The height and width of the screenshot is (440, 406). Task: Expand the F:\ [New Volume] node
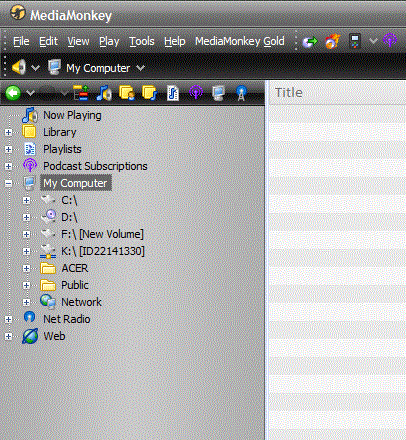(x=26, y=234)
